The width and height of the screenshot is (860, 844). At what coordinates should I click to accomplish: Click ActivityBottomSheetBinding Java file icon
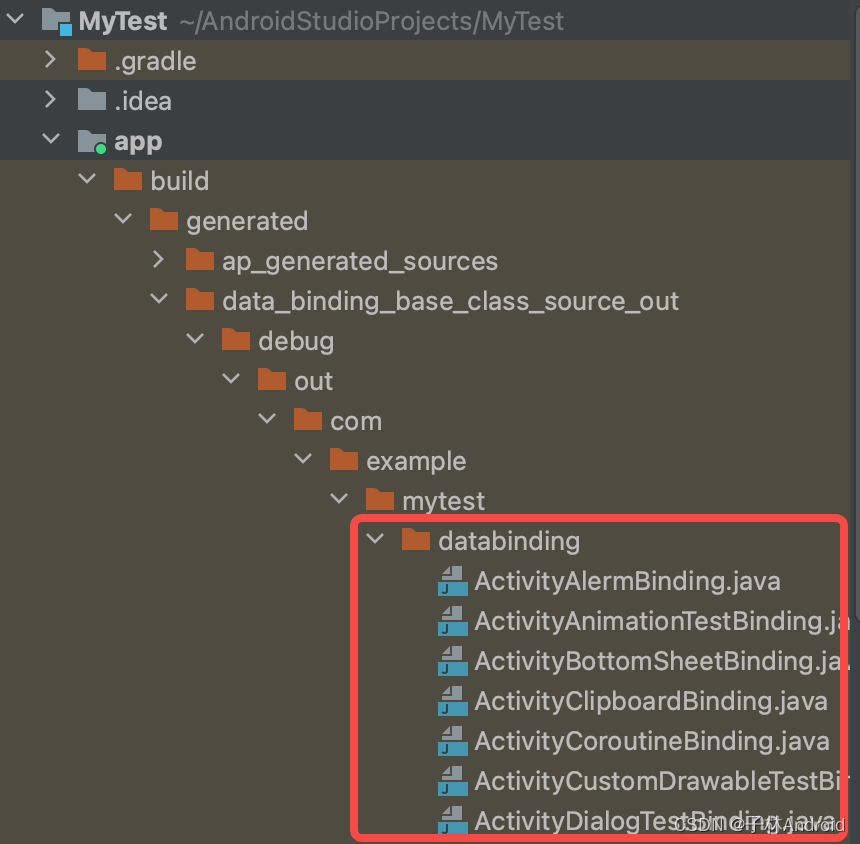[x=453, y=661]
